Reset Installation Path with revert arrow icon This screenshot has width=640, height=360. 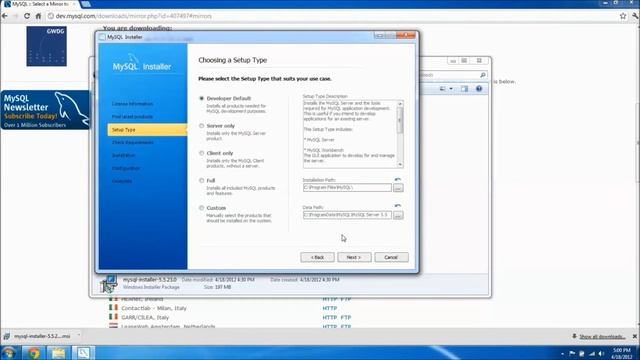pyautogui.click(x=398, y=179)
